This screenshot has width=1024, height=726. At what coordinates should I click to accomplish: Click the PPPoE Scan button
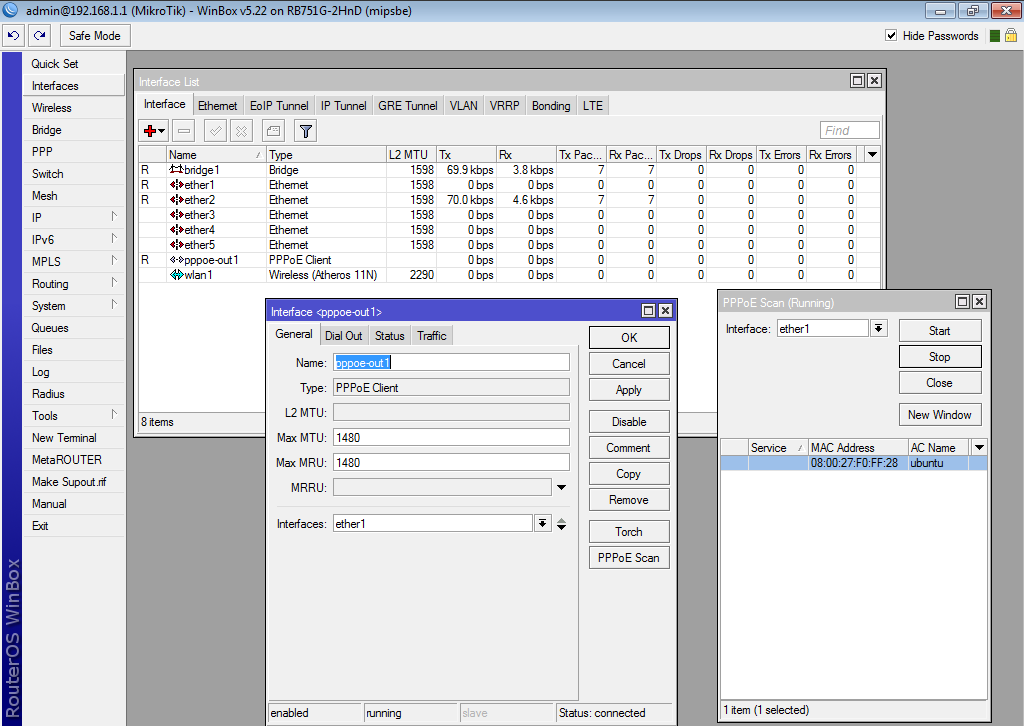[629, 558]
